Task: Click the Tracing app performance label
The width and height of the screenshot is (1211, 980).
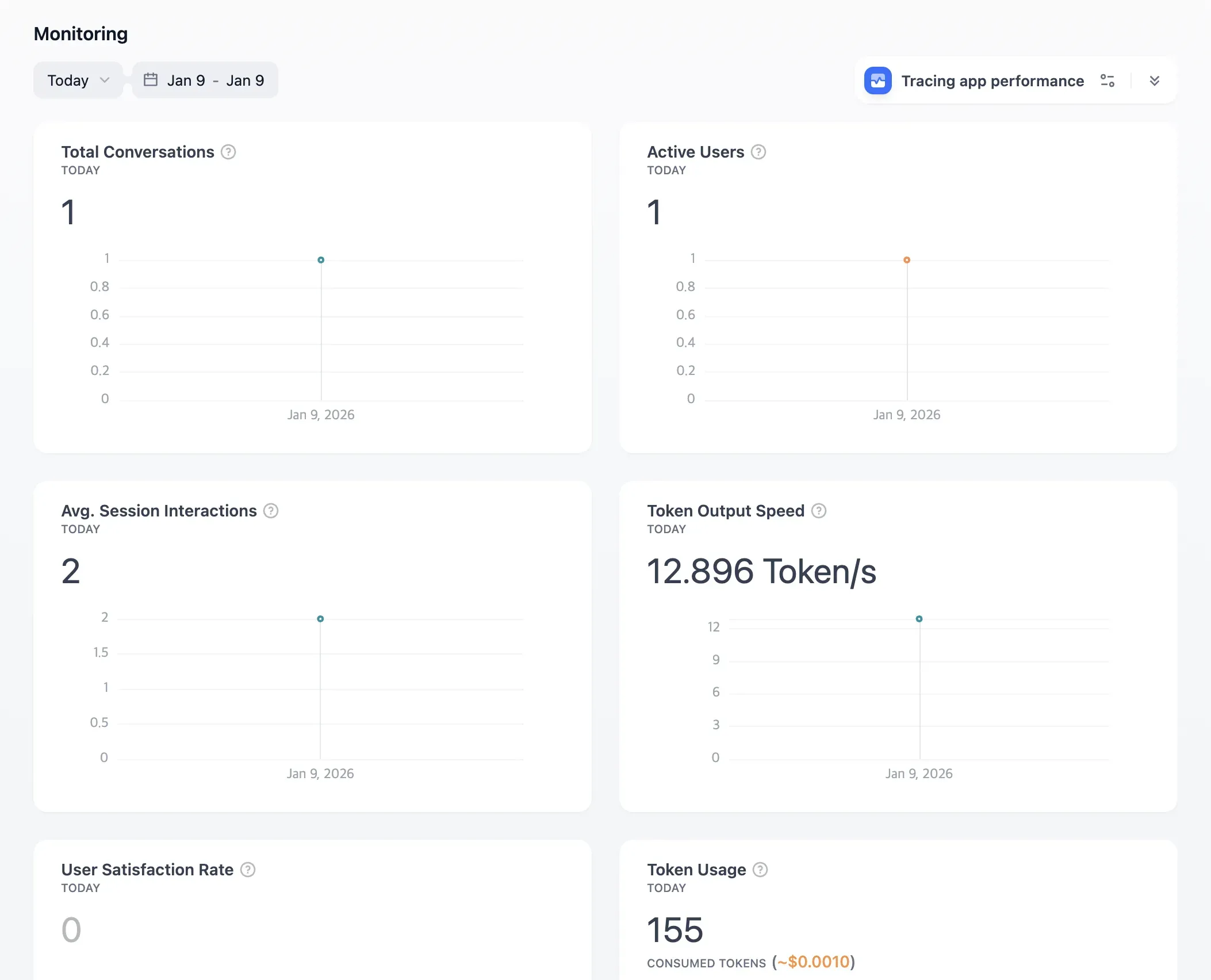Action: [x=993, y=81]
